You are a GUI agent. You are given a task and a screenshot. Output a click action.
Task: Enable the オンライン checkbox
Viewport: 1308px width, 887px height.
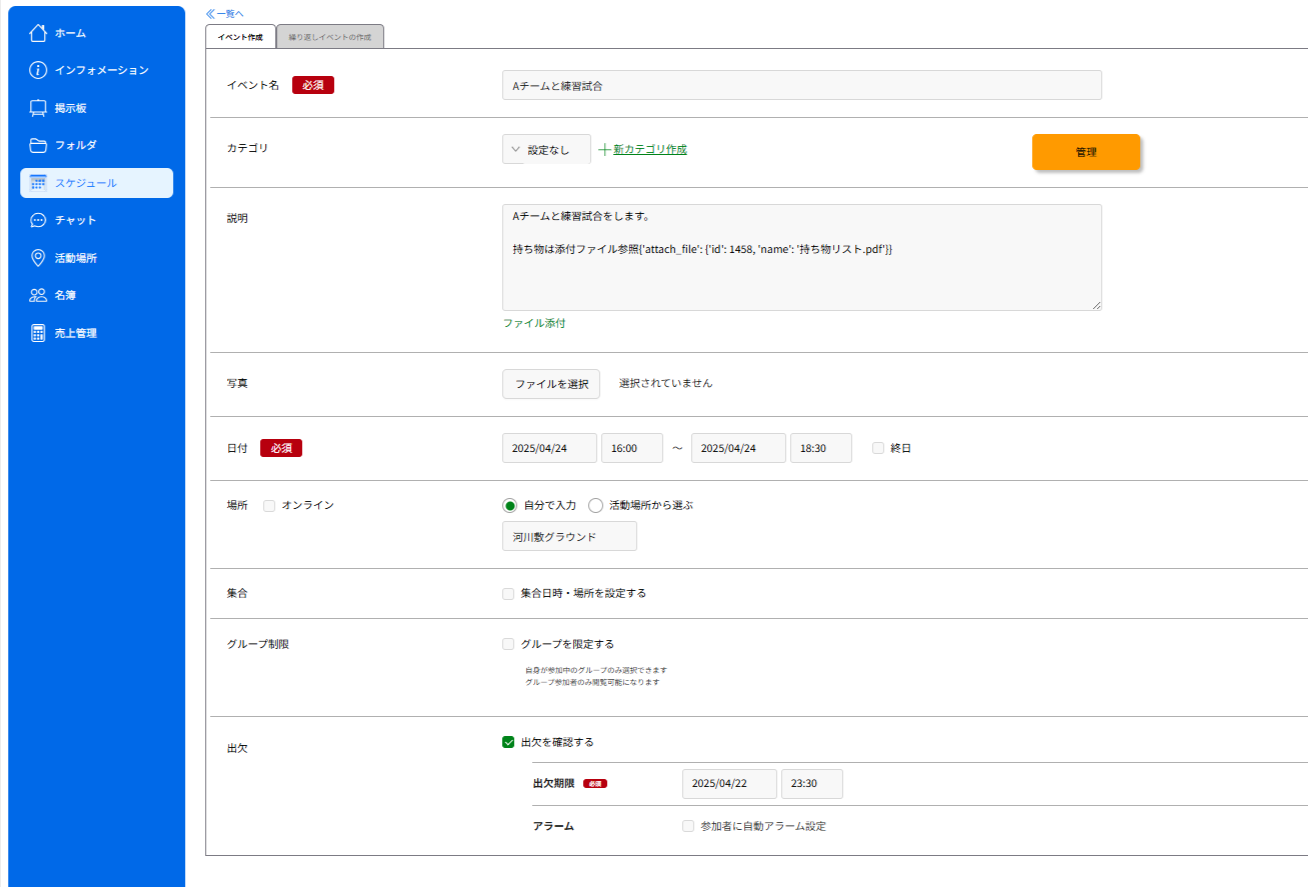(x=269, y=506)
